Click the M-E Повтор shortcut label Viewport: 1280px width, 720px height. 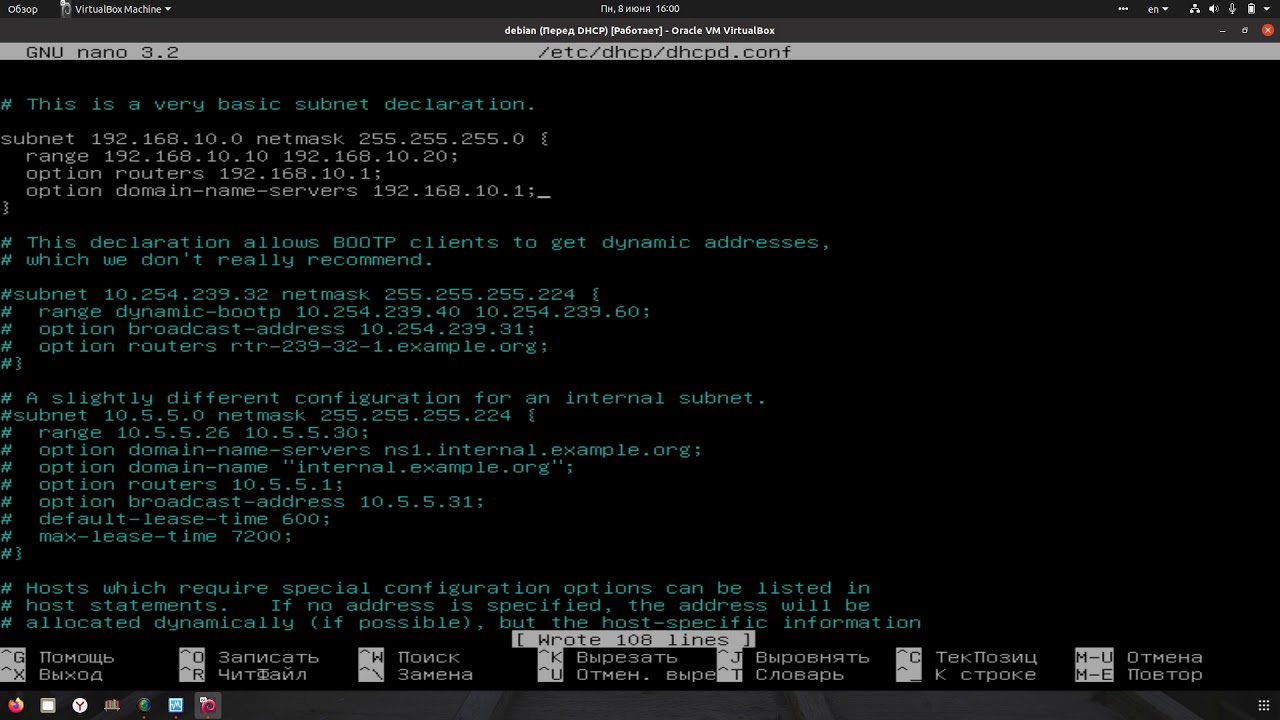pos(1139,675)
